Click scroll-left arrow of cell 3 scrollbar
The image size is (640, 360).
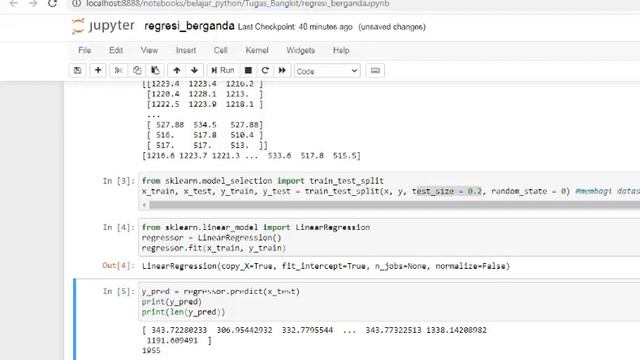(144, 205)
